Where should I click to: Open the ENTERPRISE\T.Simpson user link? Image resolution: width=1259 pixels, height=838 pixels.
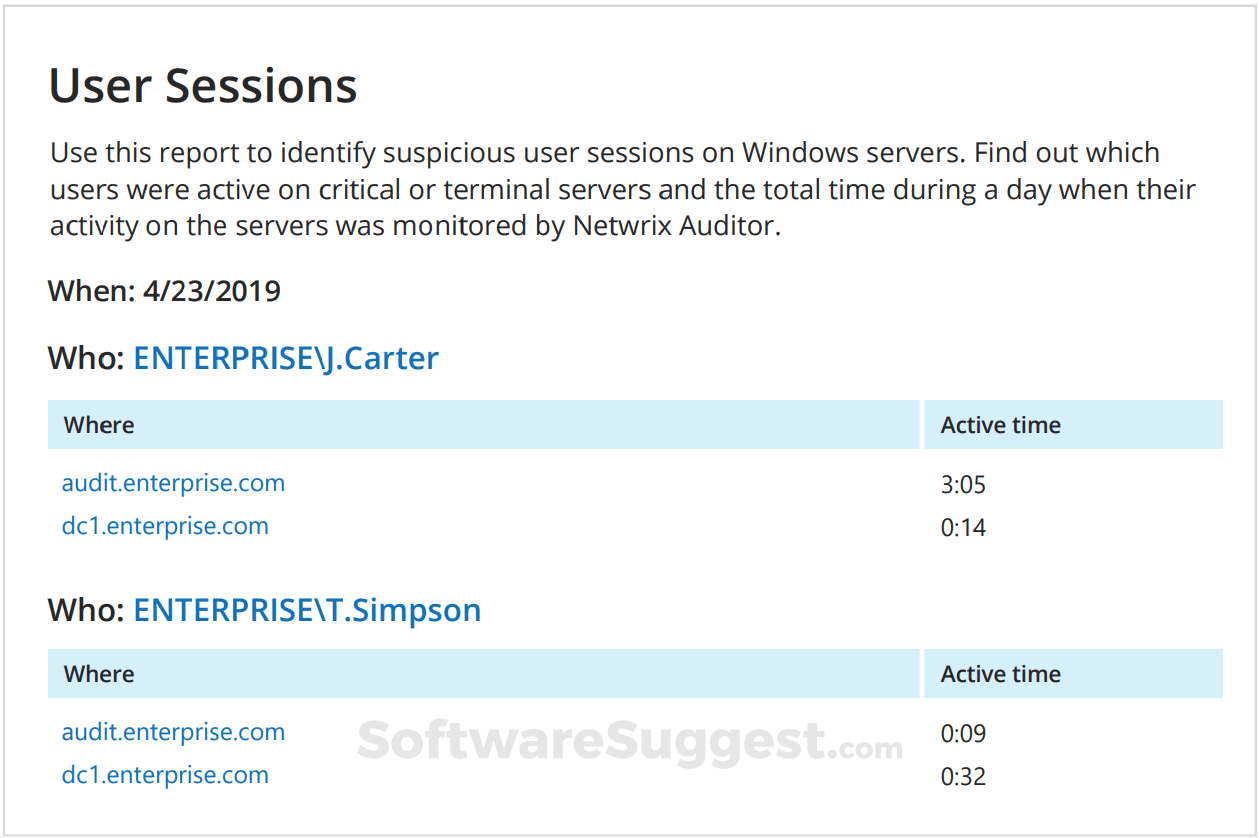pyautogui.click(x=307, y=610)
